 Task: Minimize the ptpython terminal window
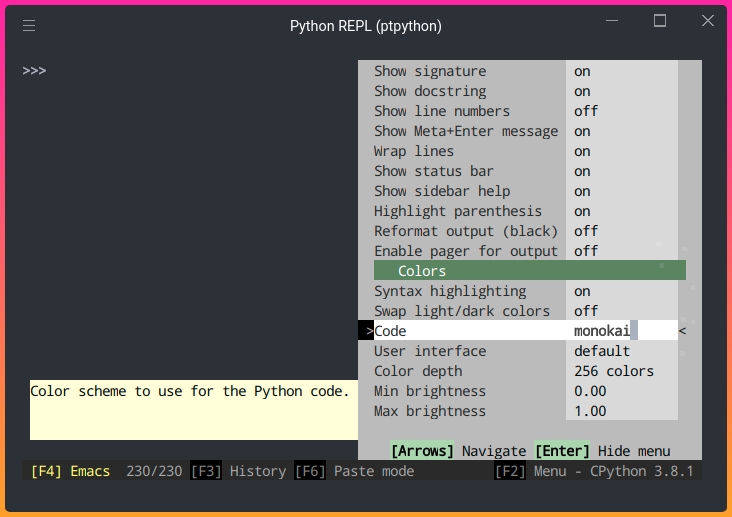[613, 21]
